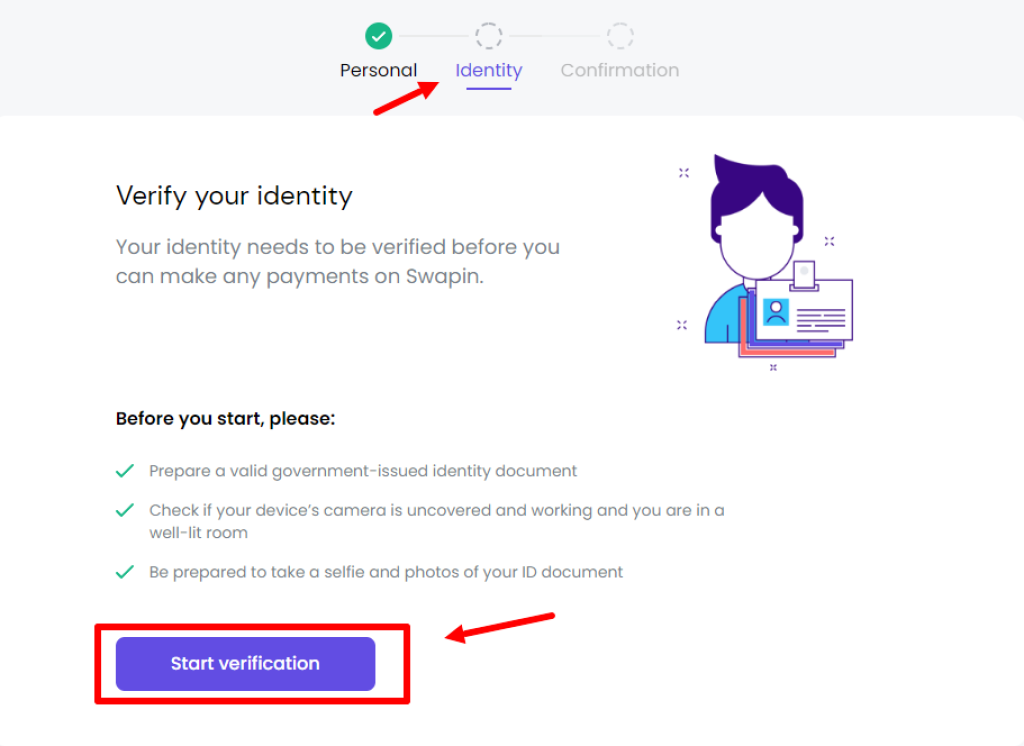
Task: Click the text about payments on Swapin
Action: (338, 261)
